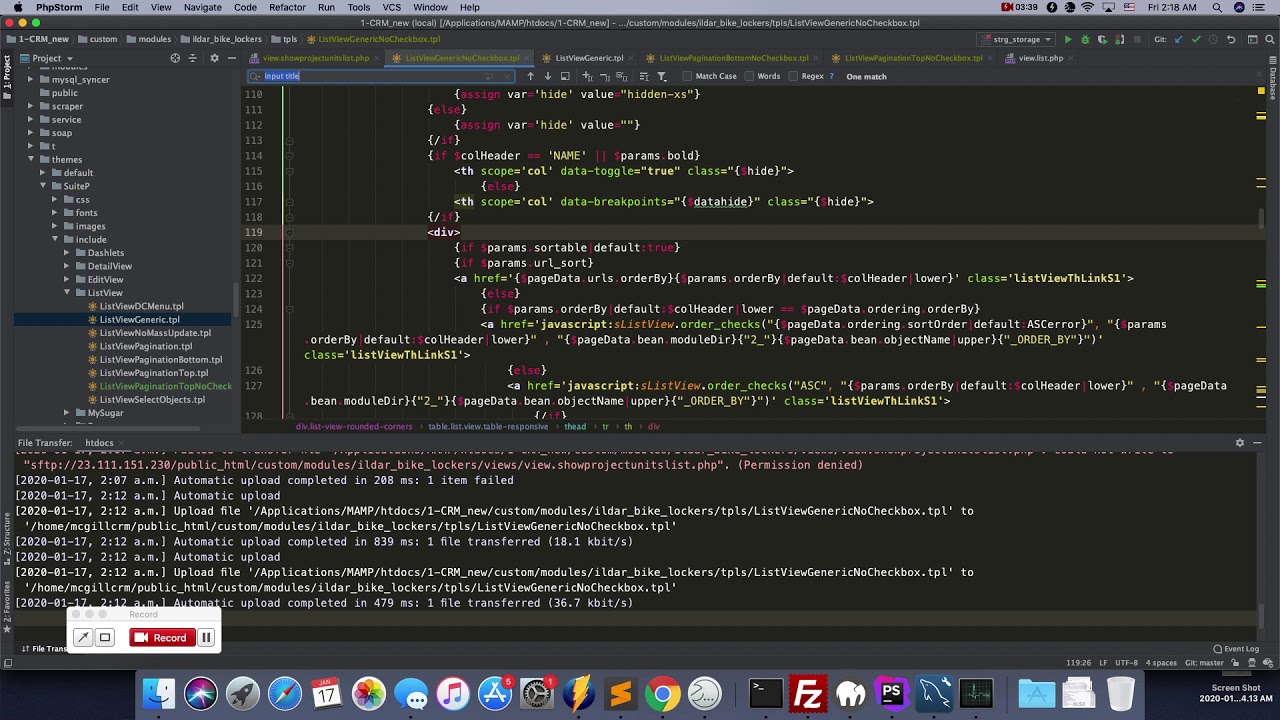
Task: Enable the Regex checkbox
Action: (793, 76)
